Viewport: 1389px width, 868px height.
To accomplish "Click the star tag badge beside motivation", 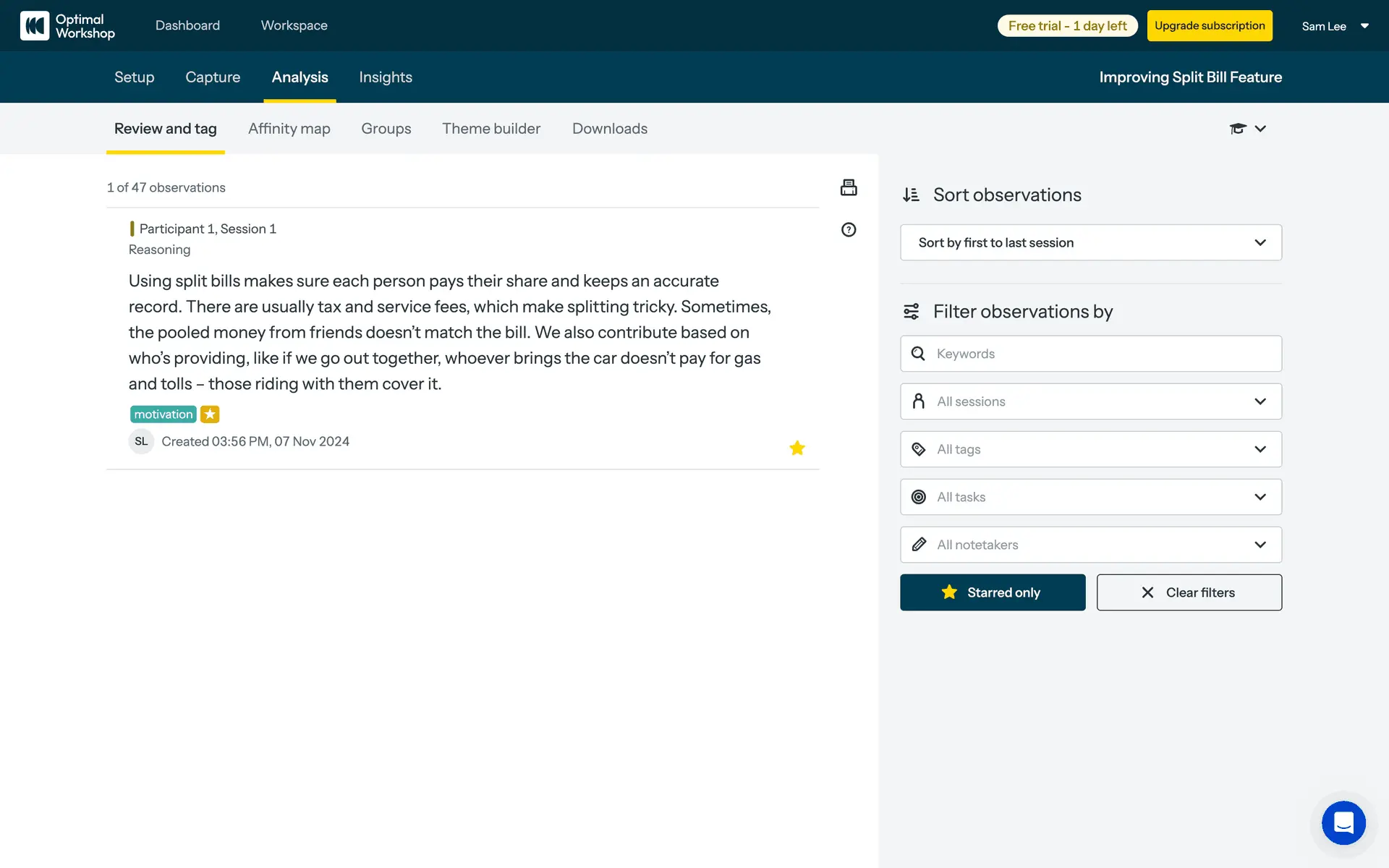I will pos(210,414).
